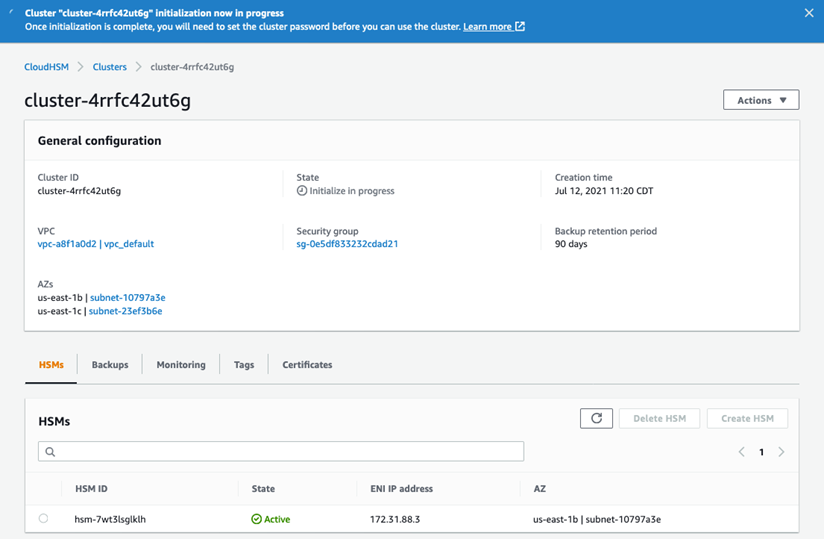Click the external link icon beside Learn more

pyautogui.click(x=520, y=26)
